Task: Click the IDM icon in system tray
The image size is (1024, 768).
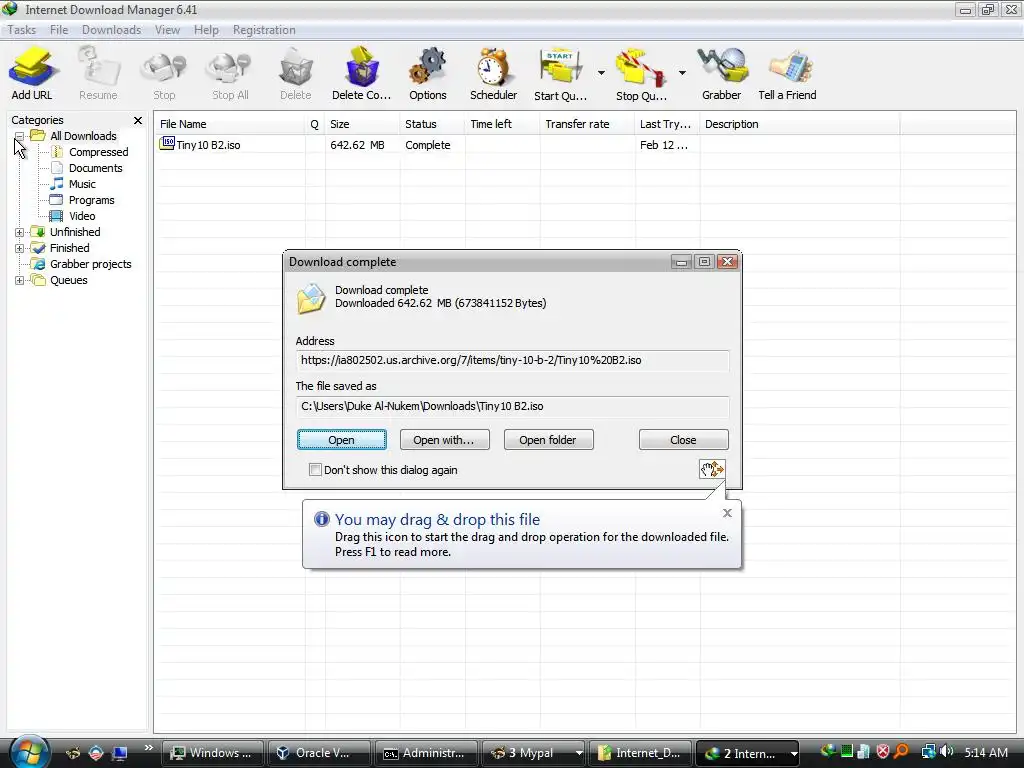Action: [828, 752]
